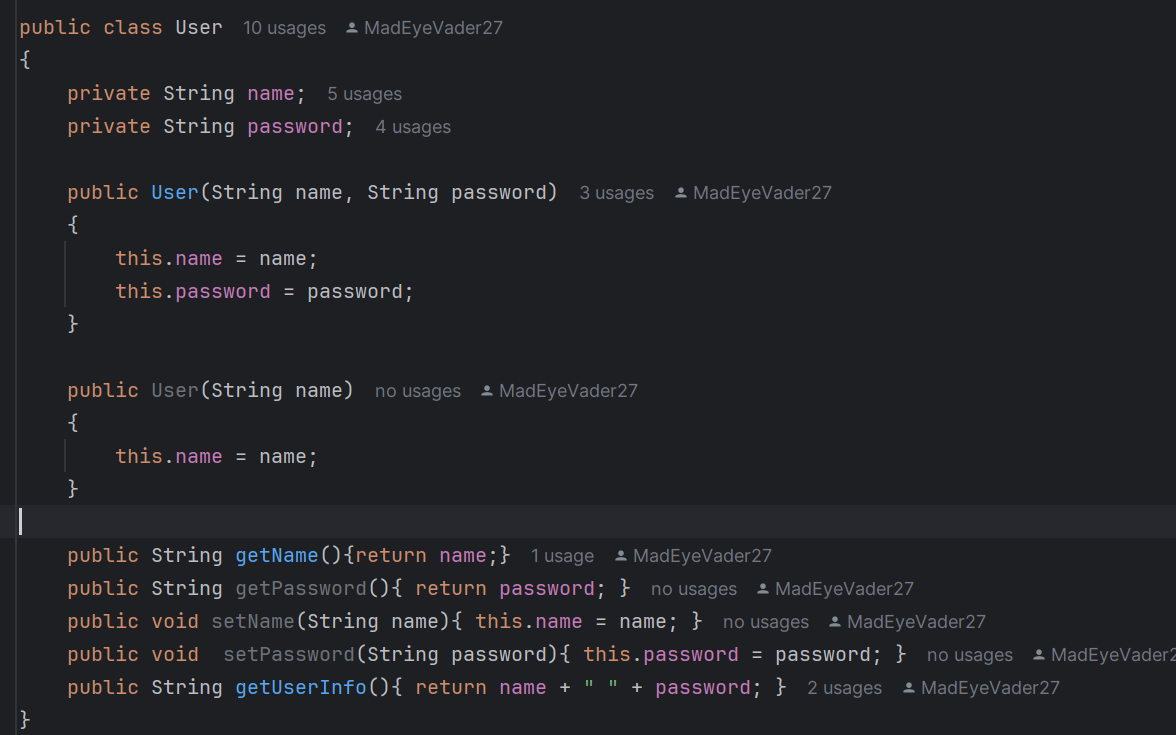Image resolution: width=1176 pixels, height=735 pixels.
Task: Click the User class name in class declaration
Action: pyautogui.click(x=199, y=27)
